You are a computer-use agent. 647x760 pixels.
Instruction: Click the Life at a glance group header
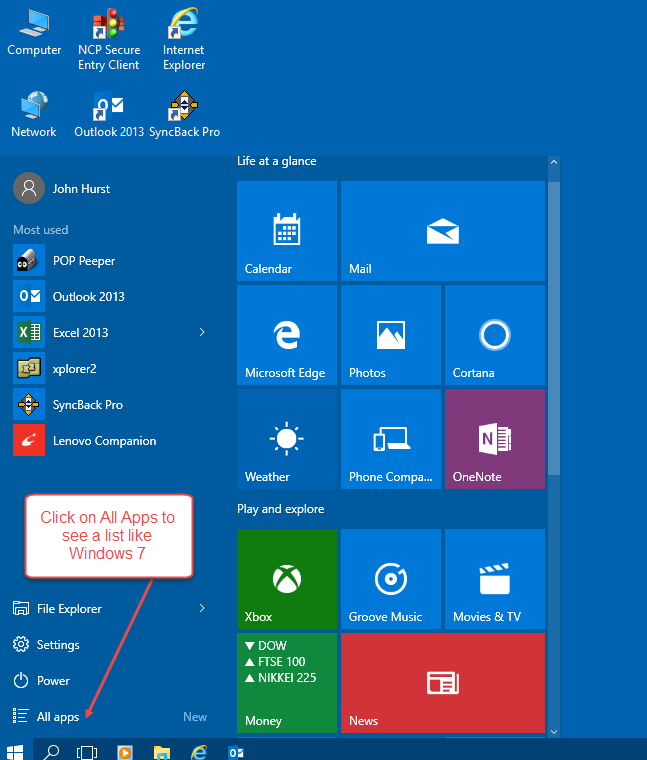[276, 161]
